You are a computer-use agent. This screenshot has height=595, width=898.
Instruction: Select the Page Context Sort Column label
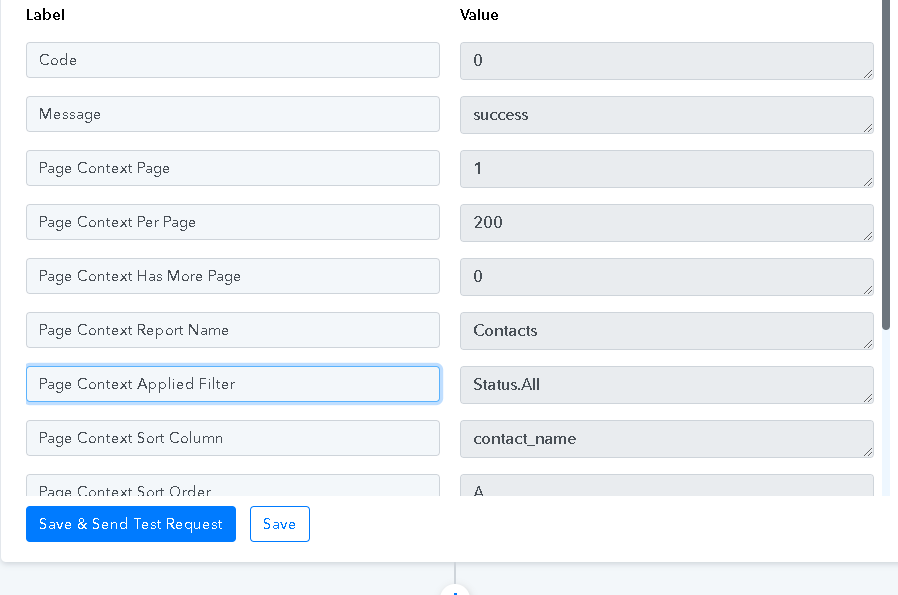(233, 438)
